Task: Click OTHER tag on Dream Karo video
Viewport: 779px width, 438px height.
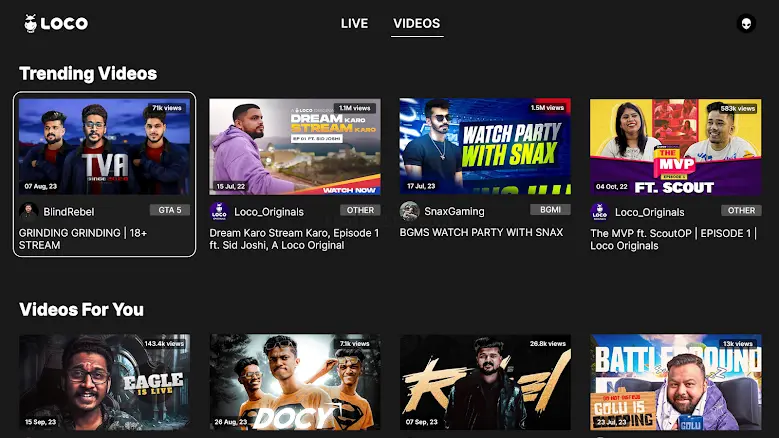Action: [x=360, y=211]
